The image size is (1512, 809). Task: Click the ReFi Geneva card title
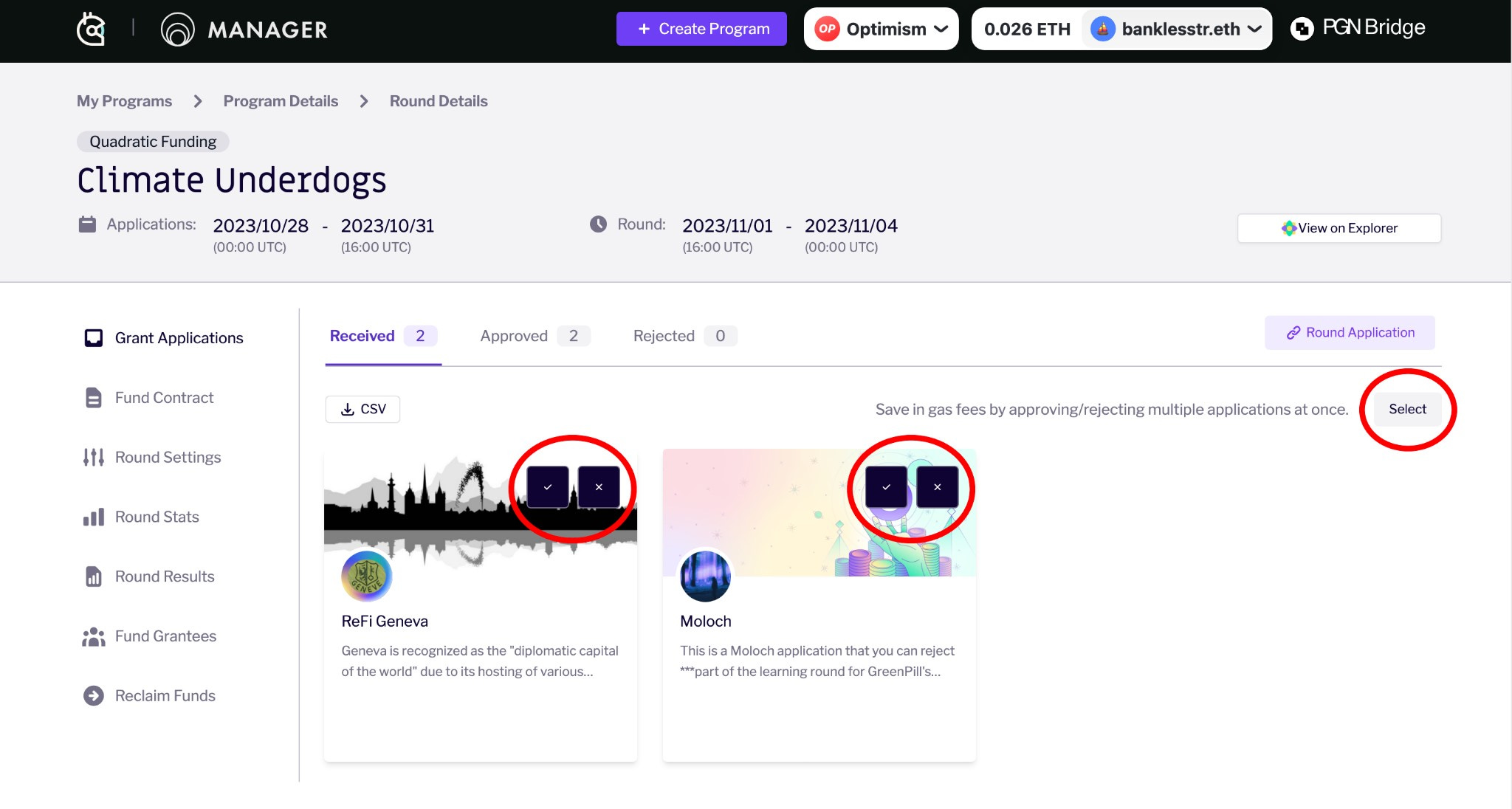coord(385,622)
